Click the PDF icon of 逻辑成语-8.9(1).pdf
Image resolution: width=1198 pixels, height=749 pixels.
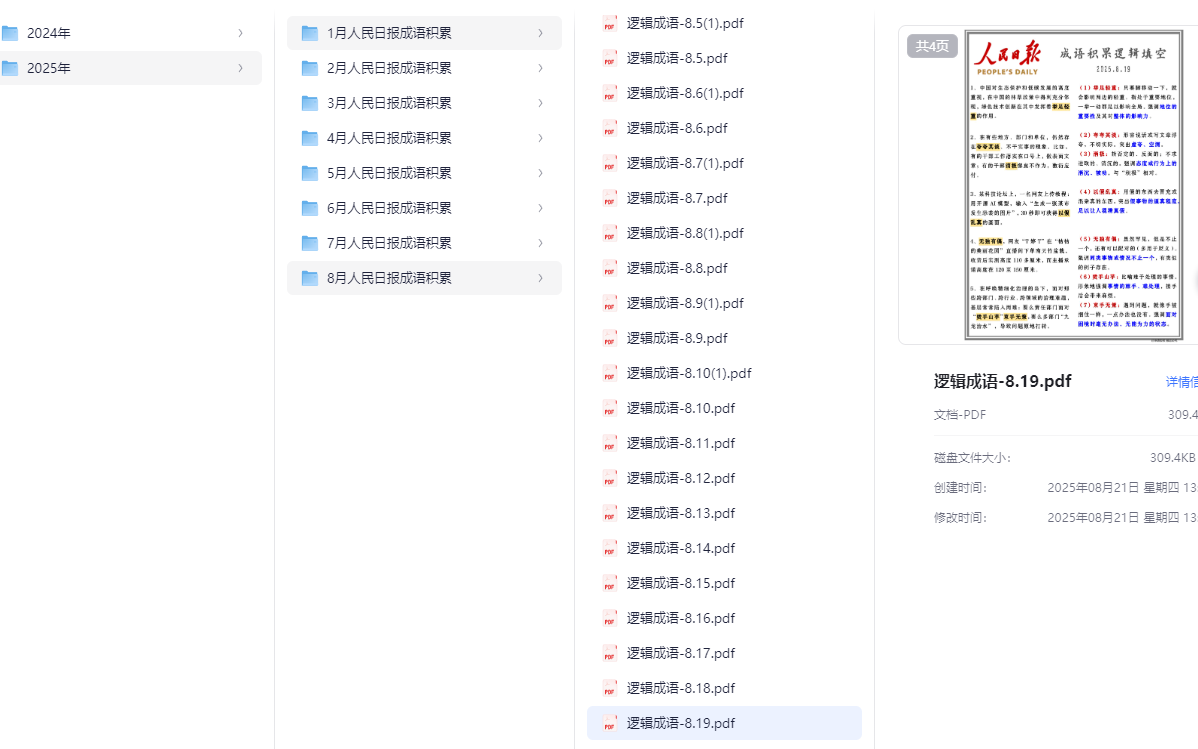tap(610, 303)
